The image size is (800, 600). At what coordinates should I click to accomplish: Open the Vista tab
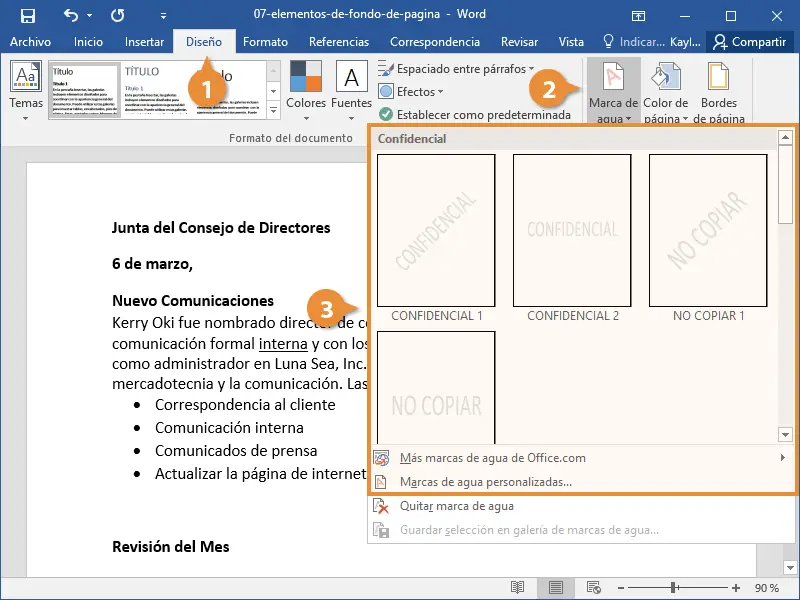click(x=571, y=42)
